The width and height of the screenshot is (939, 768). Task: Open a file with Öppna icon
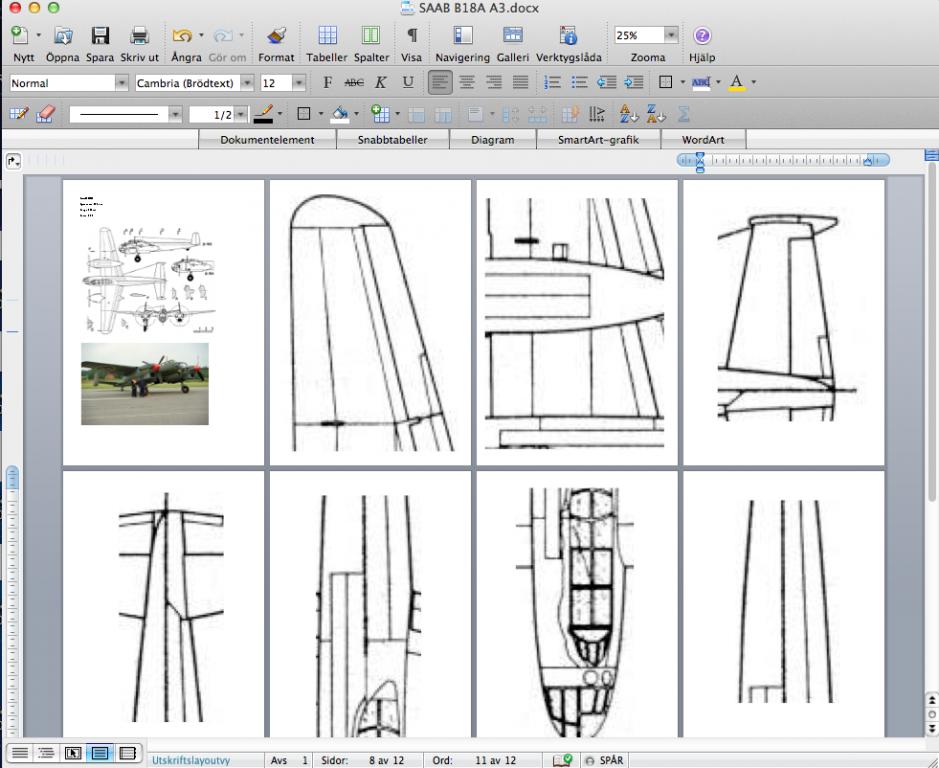[x=63, y=37]
